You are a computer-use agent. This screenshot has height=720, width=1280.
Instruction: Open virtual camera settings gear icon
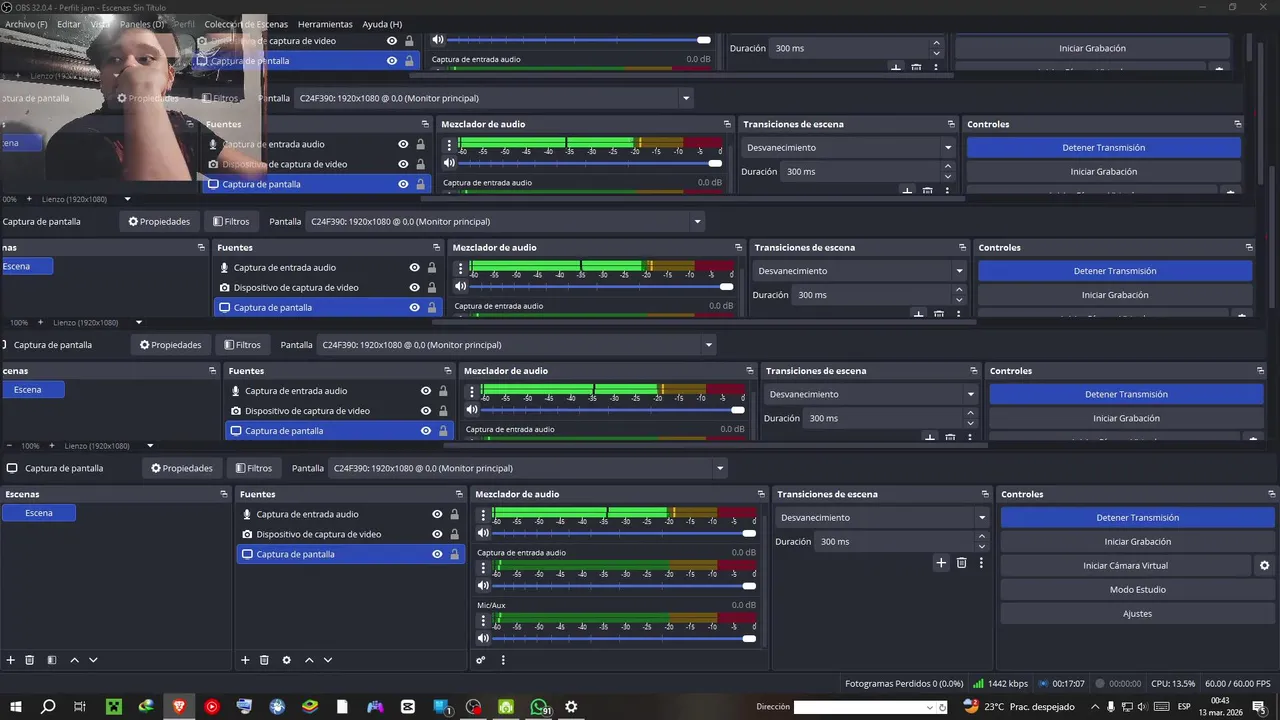tap(1264, 566)
